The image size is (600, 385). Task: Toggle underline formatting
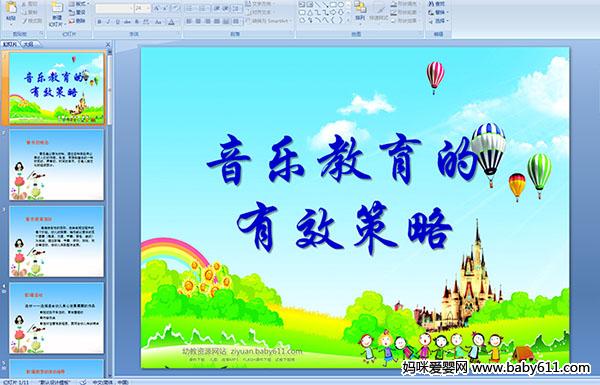point(117,22)
